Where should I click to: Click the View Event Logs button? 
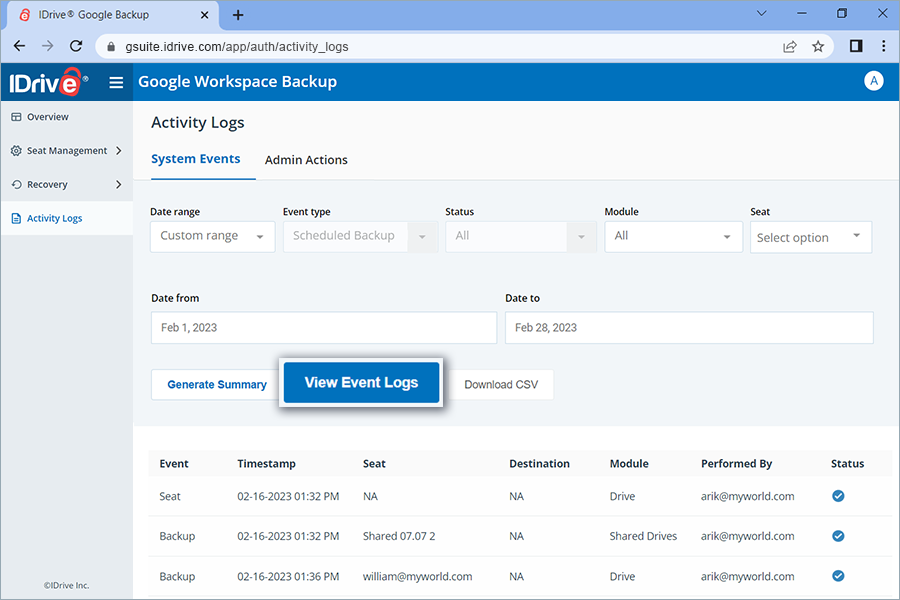coord(361,382)
